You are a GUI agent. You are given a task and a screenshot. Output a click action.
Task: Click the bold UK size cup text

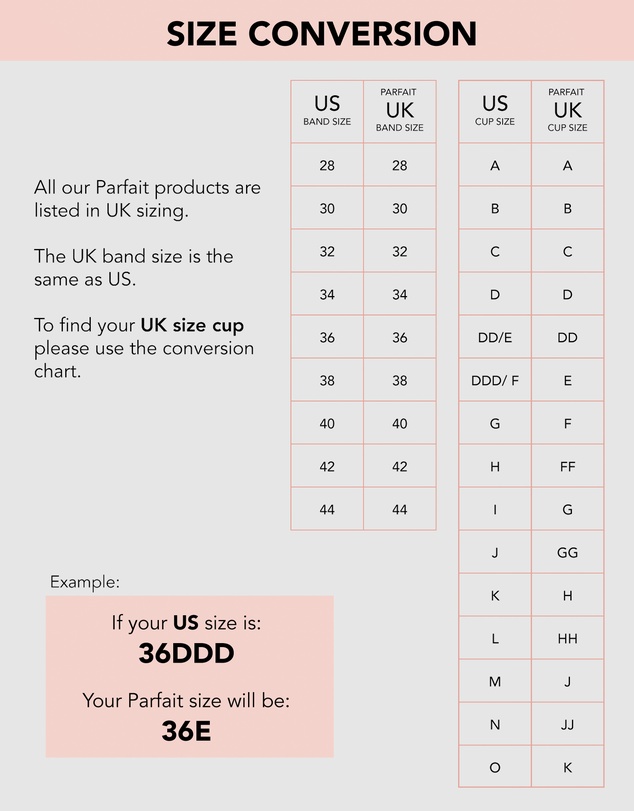(x=192, y=325)
